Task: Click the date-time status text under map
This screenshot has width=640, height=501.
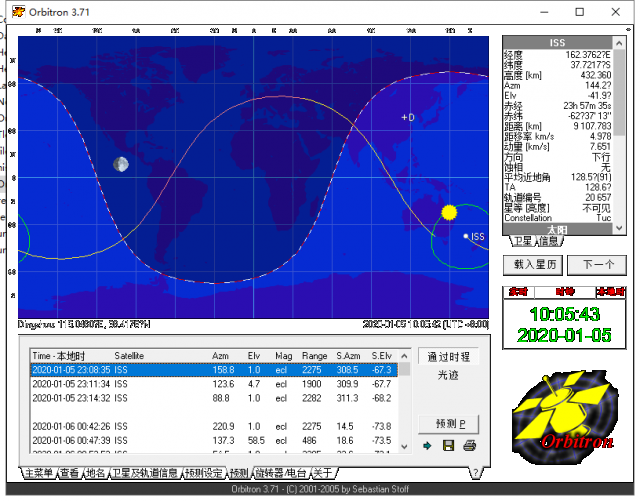Action: pos(426,324)
